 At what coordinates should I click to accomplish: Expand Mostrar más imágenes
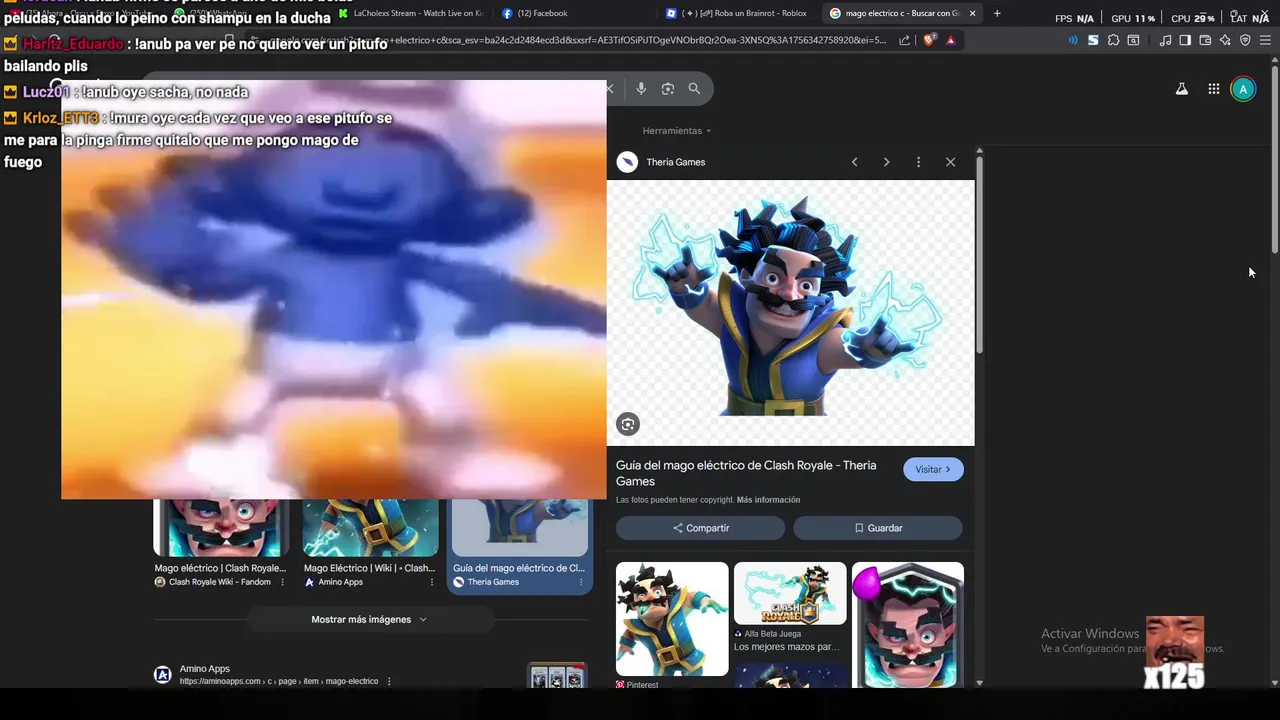pos(369,619)
